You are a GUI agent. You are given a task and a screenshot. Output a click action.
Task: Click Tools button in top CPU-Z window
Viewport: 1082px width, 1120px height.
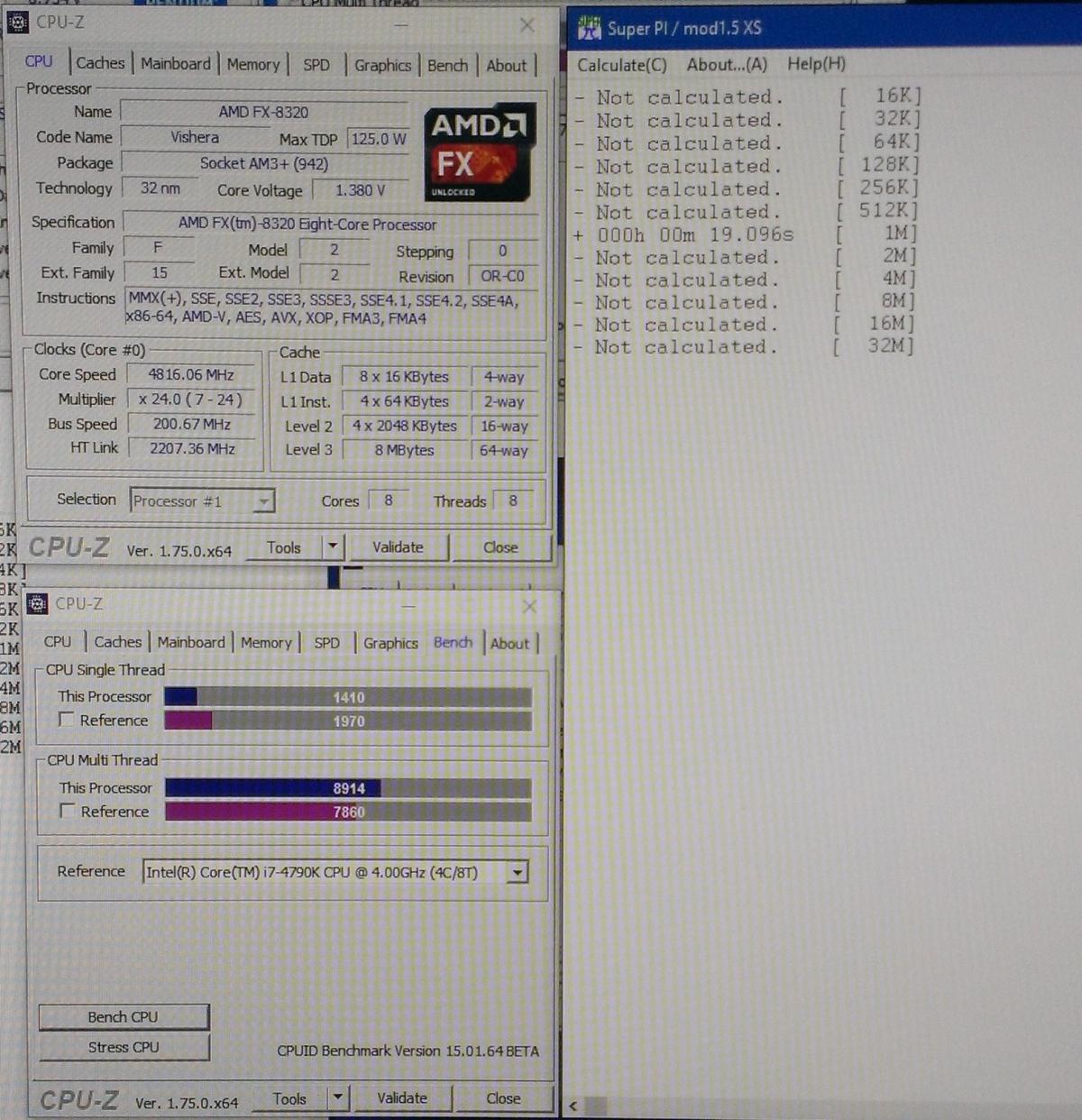pos(284,547)
